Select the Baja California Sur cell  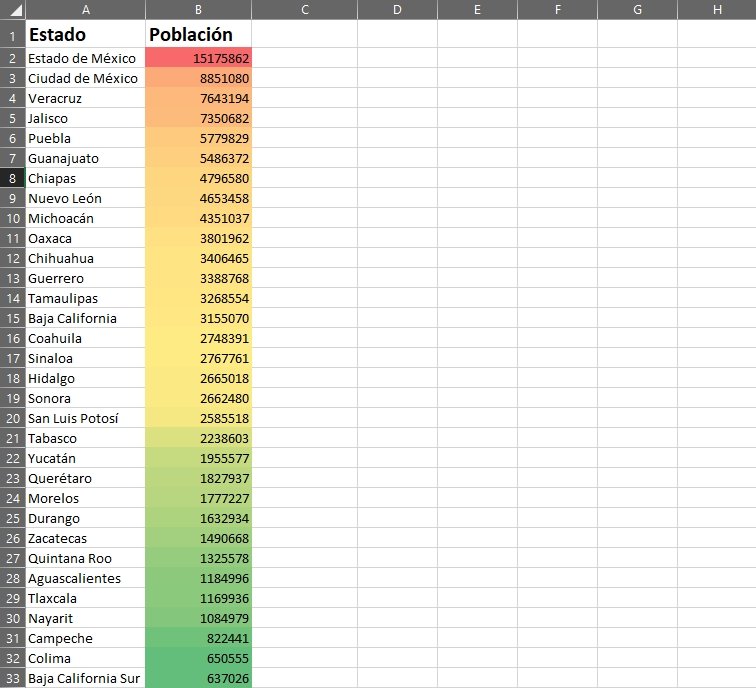click(85, 678)
